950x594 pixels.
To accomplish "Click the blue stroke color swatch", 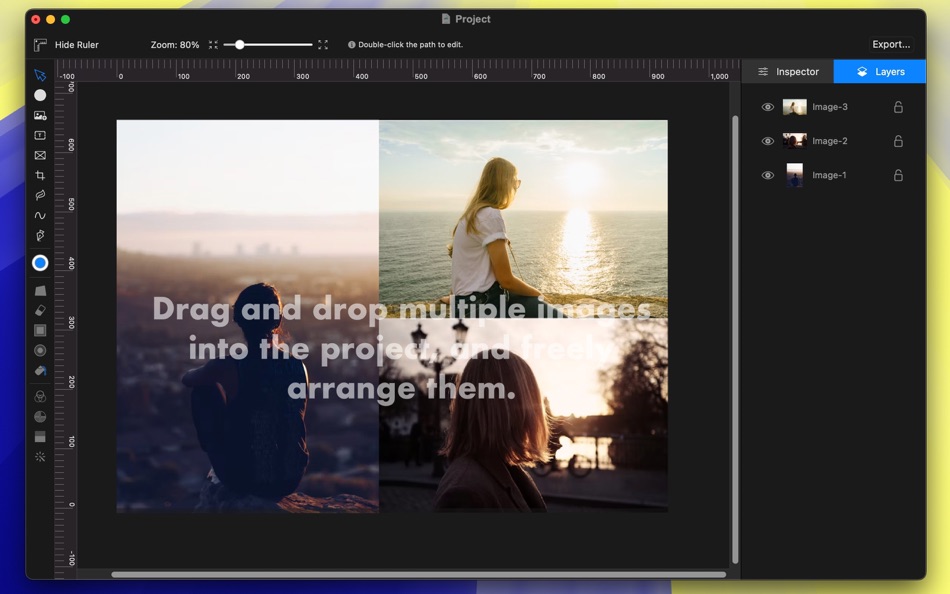I will (x=40, y=263).
